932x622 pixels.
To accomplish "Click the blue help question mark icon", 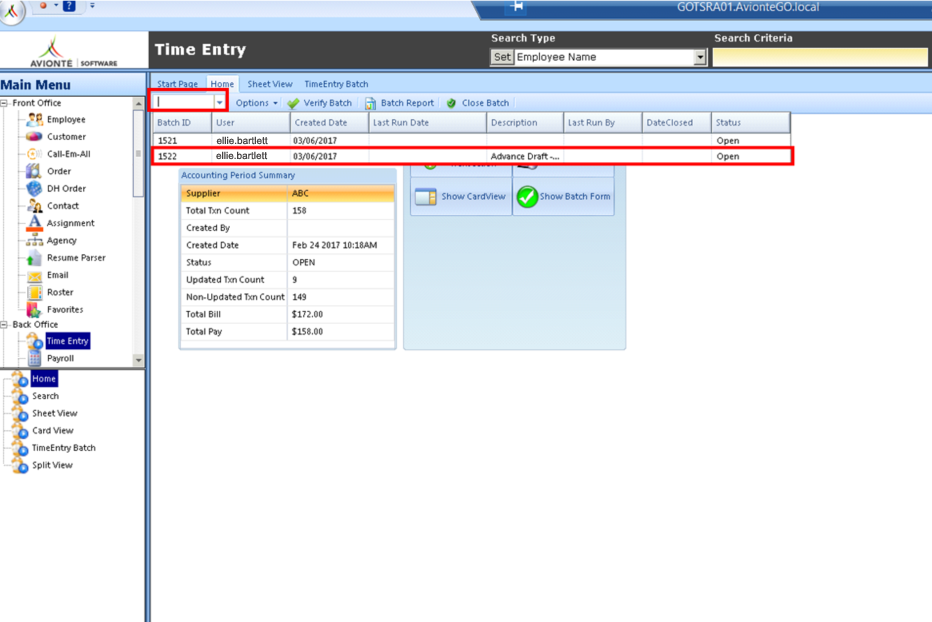I will tap(69, 6).
